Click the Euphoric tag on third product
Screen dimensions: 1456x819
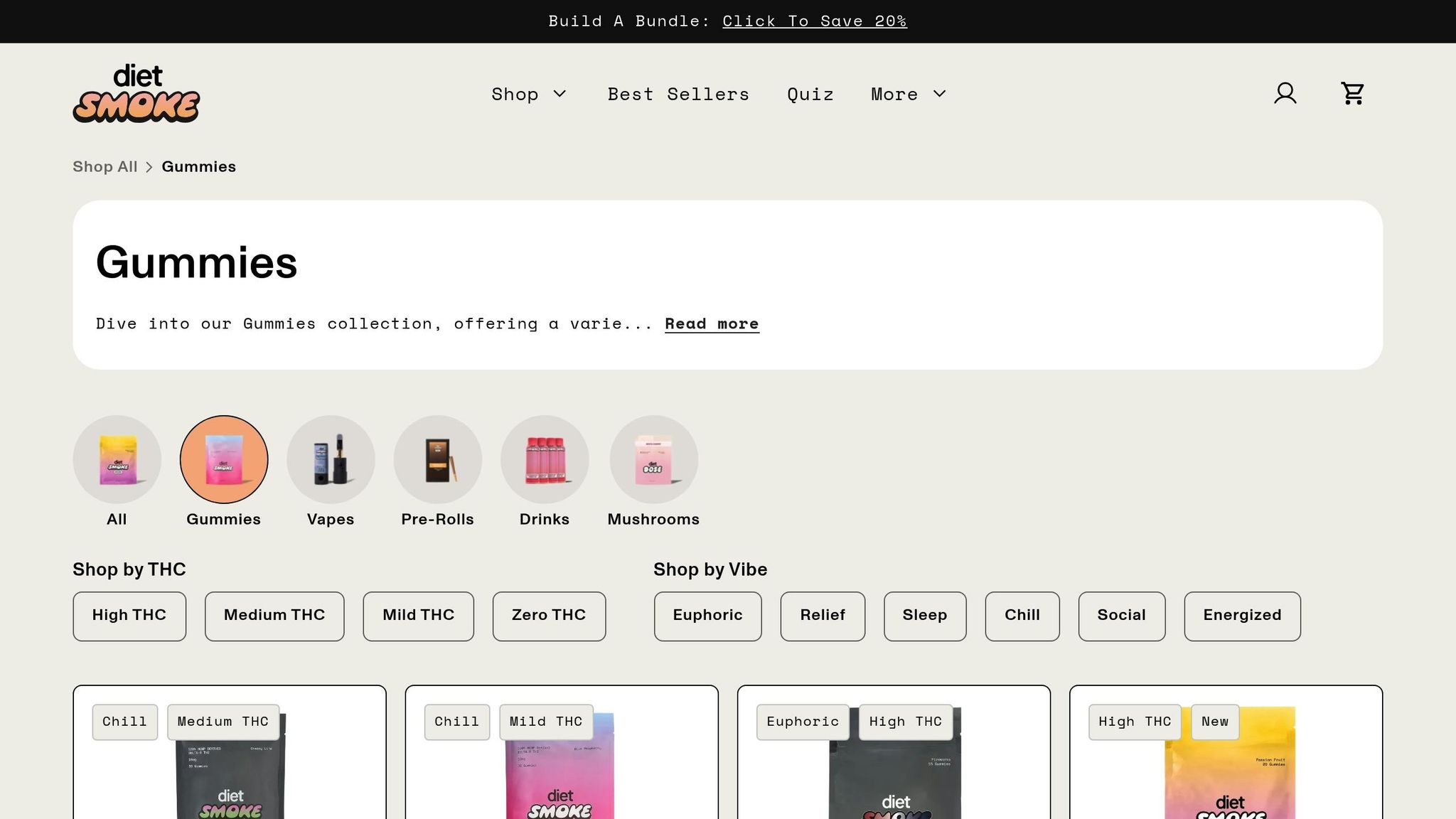(803, 722)
